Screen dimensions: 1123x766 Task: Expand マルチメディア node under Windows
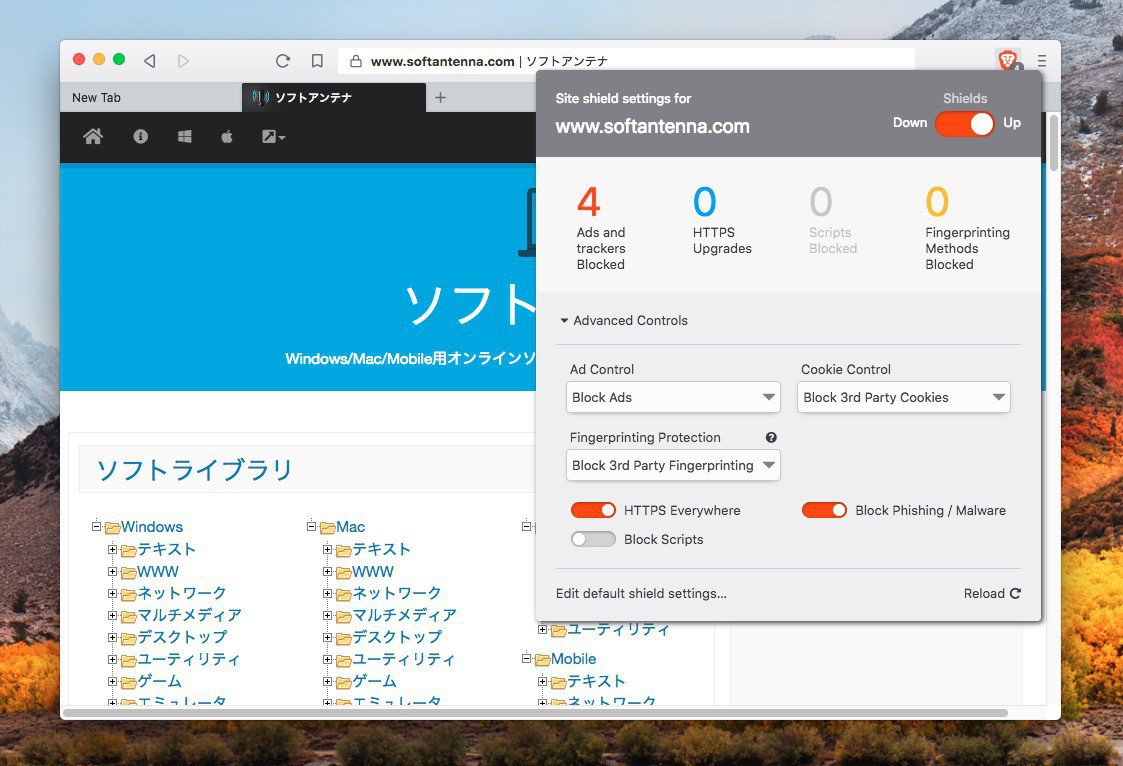pyautogui.click(x=112, y=615)
